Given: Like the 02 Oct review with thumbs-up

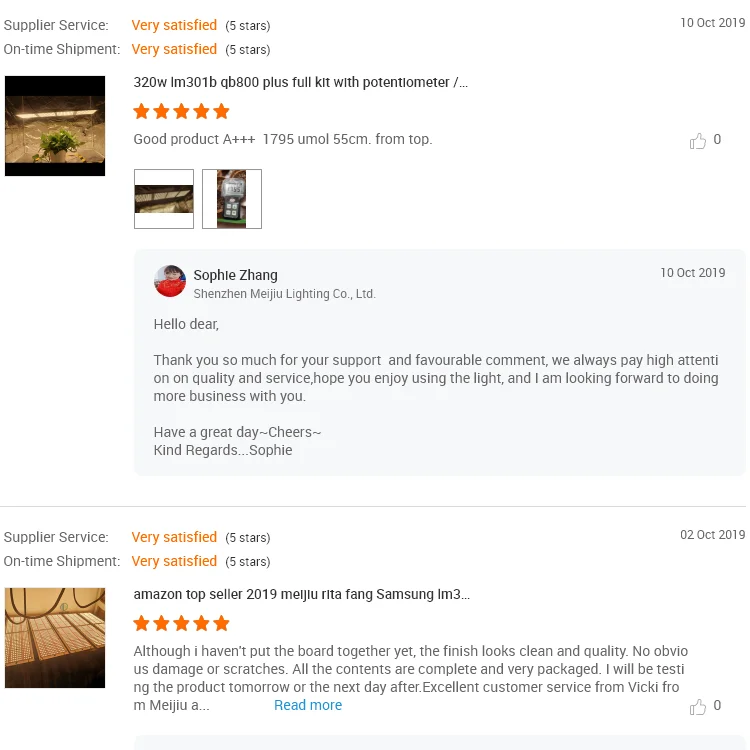Looking at the screenshot, I should (698, 707).
